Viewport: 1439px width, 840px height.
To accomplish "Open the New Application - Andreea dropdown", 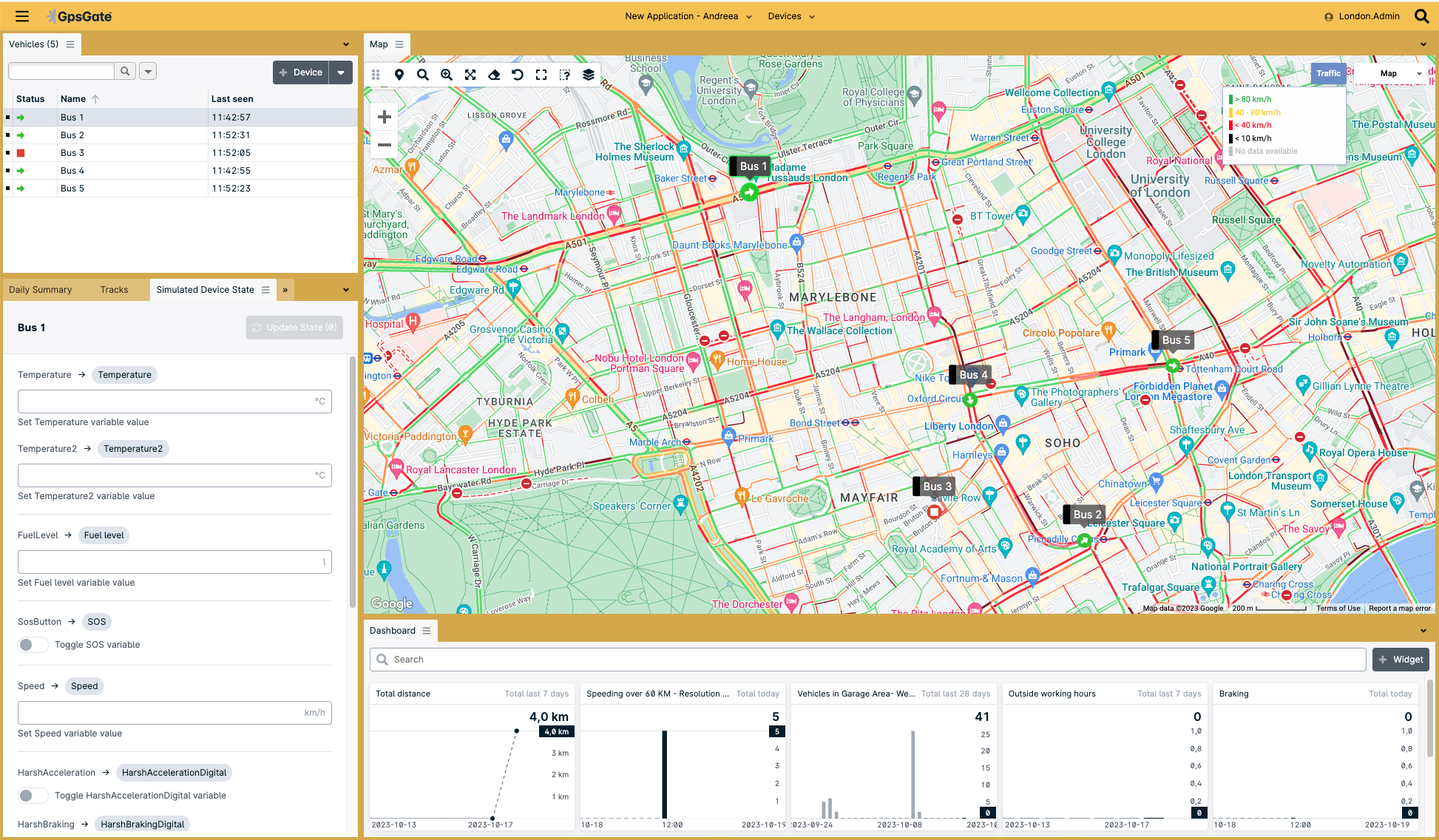I will (688, 16).
